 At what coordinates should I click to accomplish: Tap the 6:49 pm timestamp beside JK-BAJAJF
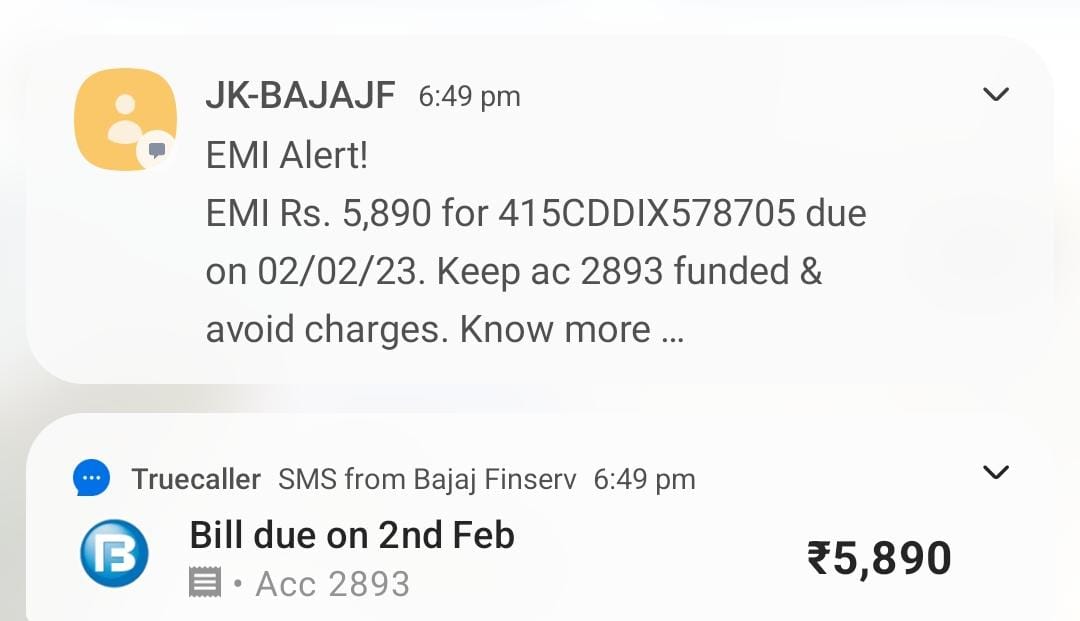[x=469, y=97]
